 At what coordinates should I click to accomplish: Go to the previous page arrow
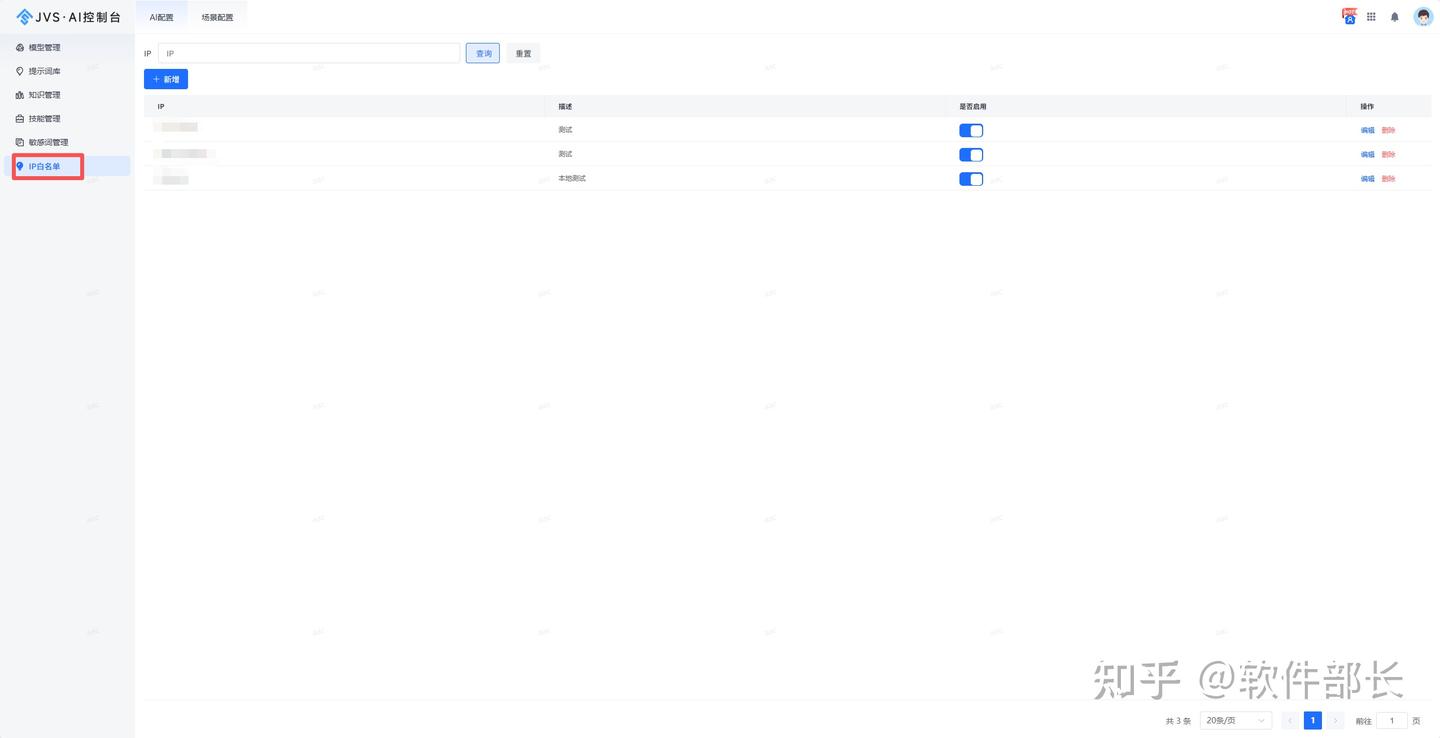[1290, 720]
